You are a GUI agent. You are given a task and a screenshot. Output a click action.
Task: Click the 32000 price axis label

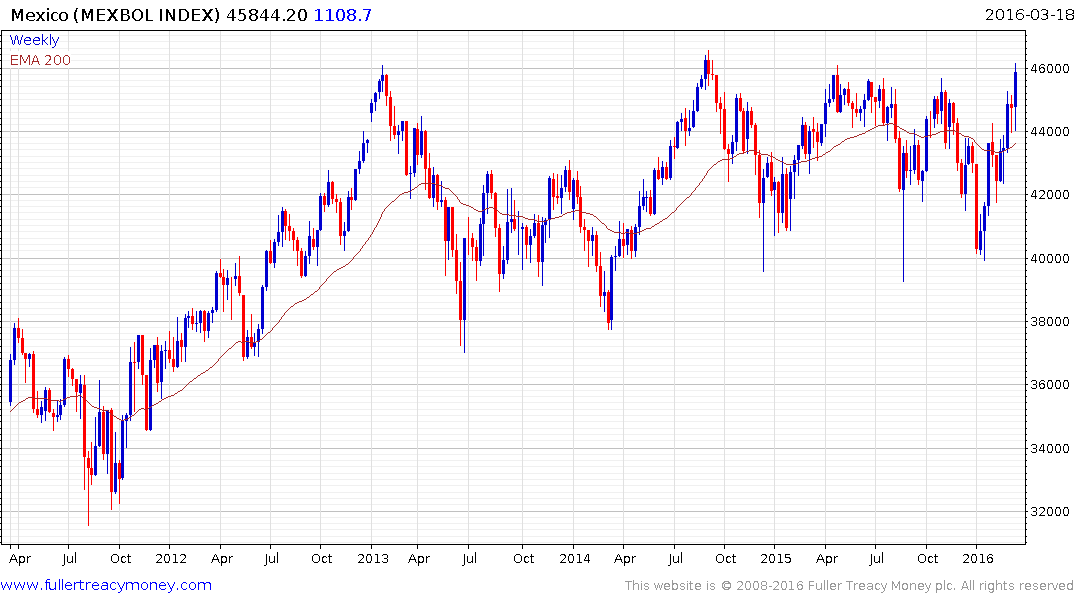pos(1049,512)
